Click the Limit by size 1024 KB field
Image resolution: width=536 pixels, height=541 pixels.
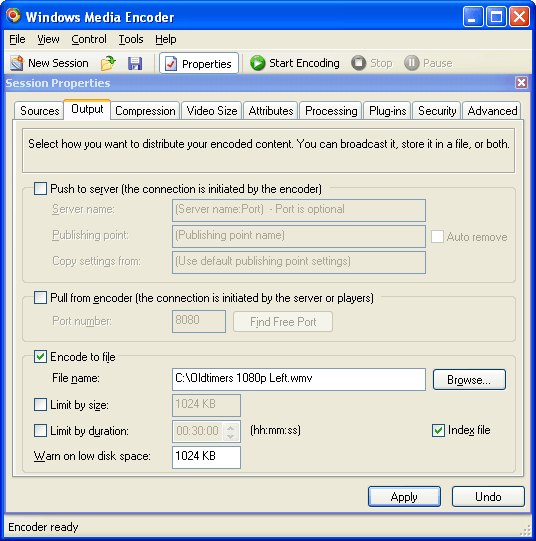(206, 405)
